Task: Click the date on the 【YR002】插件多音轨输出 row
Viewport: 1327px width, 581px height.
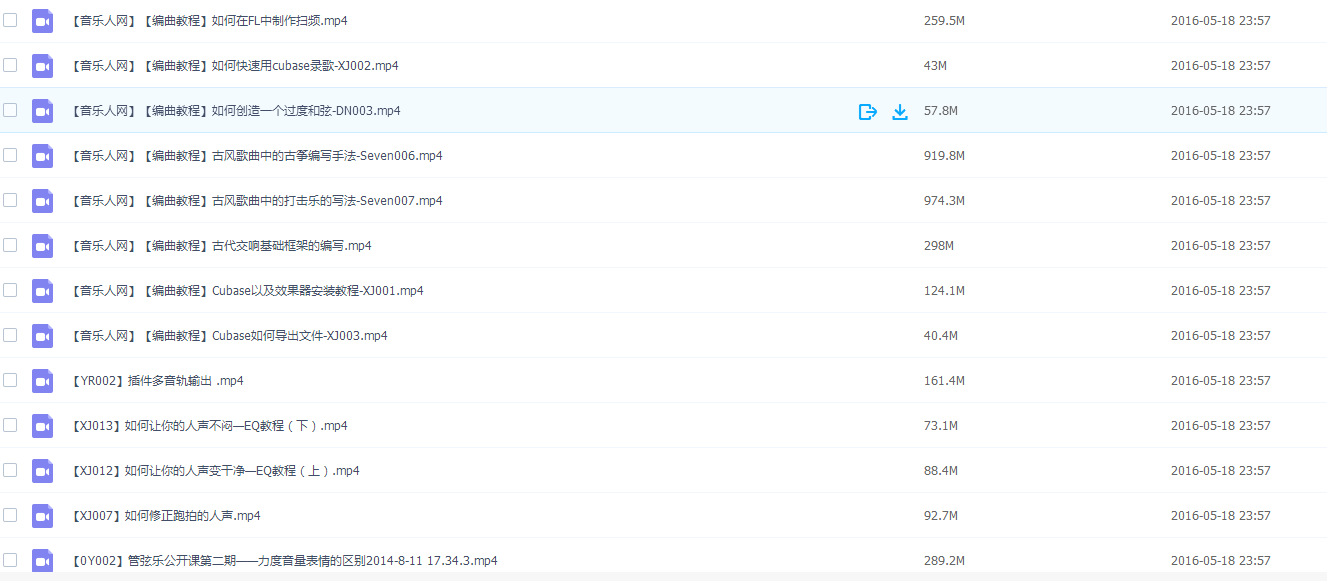Action: [x=1221, y=381]
